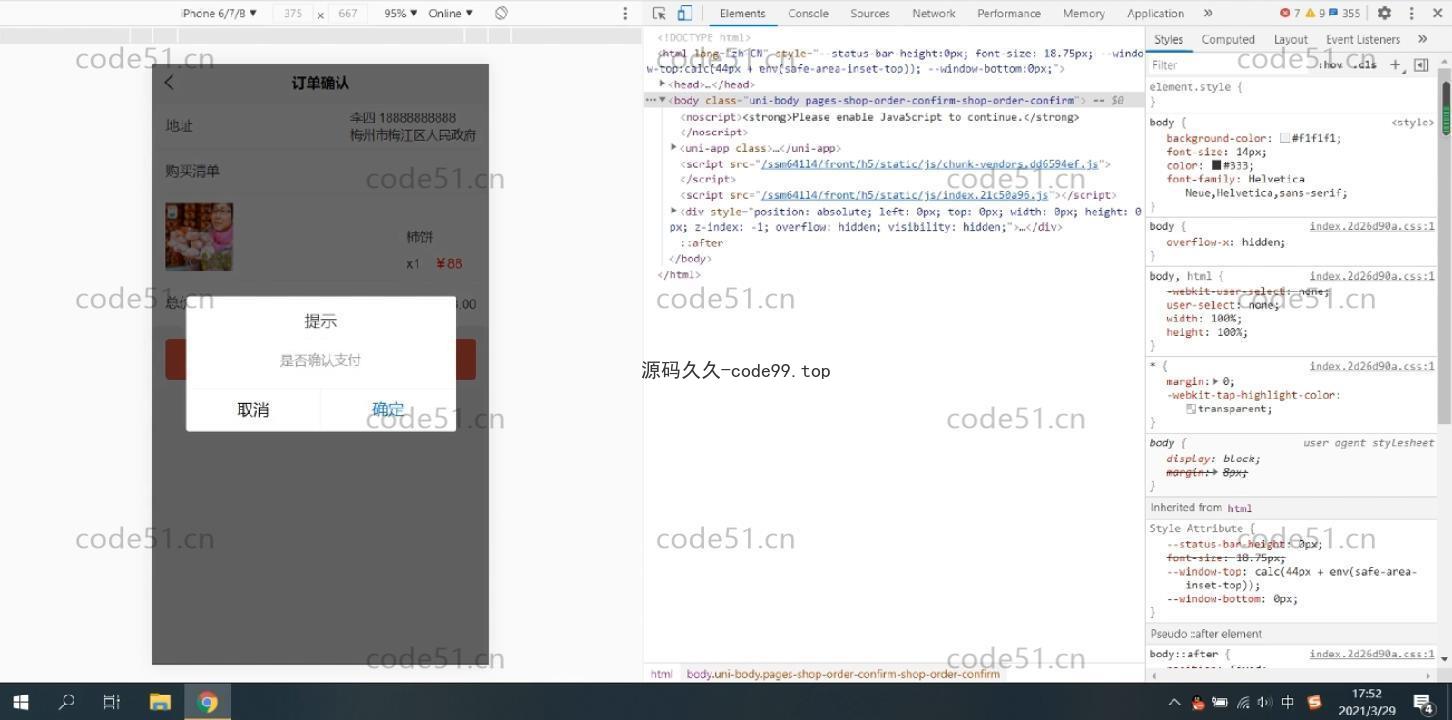1452x720 pixels.
Task: Open the 95% zoom dropdown
Action: [401, 13]
